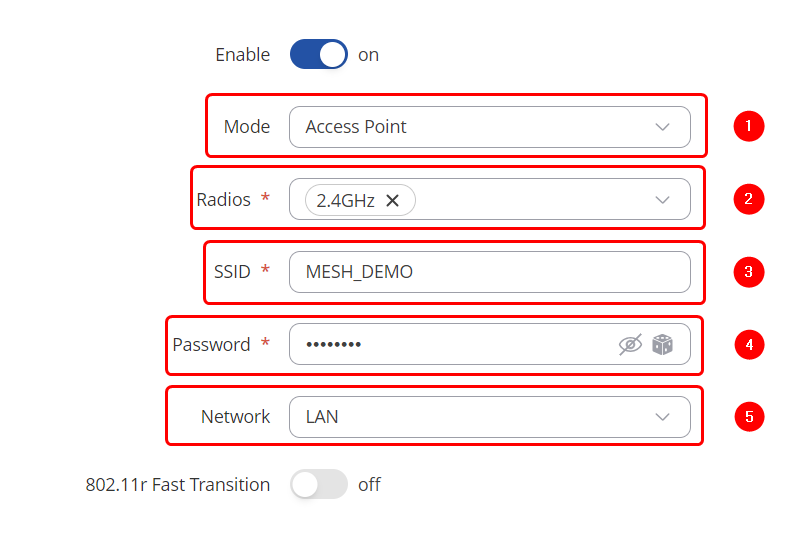
Task: Click the Network field label
Action: pyautogui.click(x=235, y=417)
